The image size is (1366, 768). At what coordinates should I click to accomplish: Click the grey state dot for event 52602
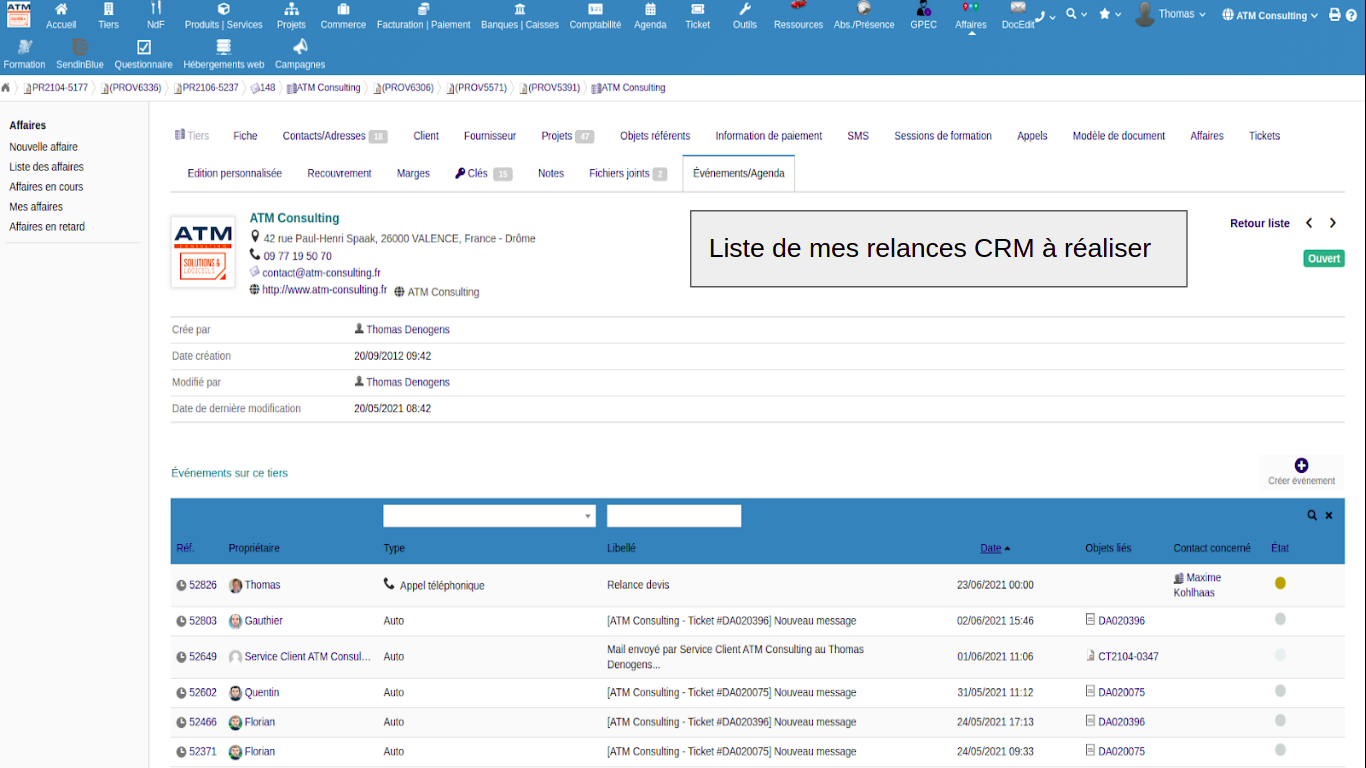click(x=1280, y=691)
